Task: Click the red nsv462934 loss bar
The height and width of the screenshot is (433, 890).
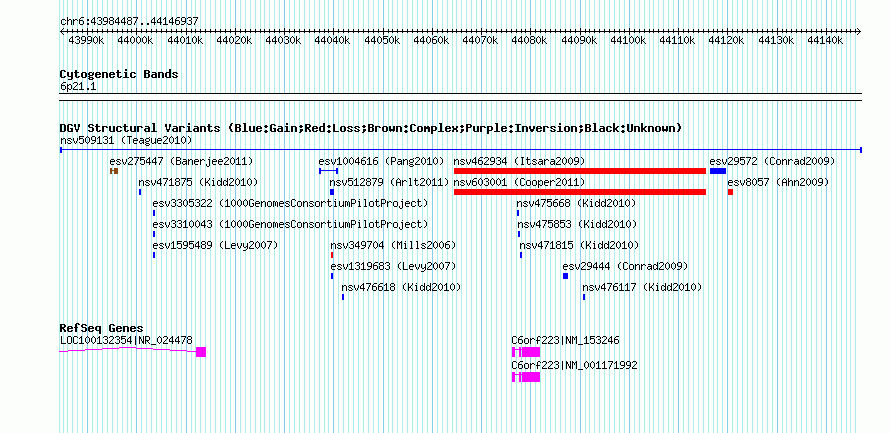Action: (580, 171)
